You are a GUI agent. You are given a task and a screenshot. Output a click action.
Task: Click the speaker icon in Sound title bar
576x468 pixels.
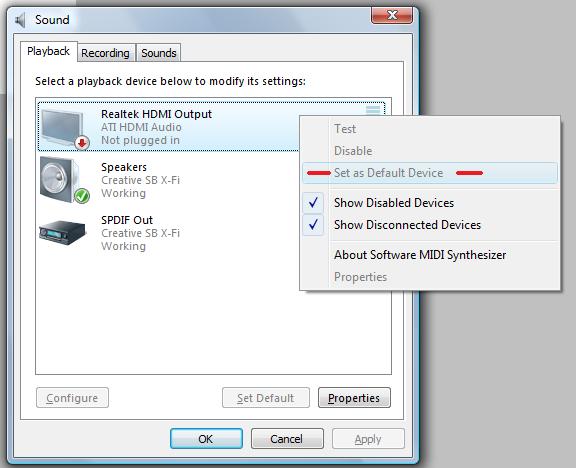click(21, 20)
